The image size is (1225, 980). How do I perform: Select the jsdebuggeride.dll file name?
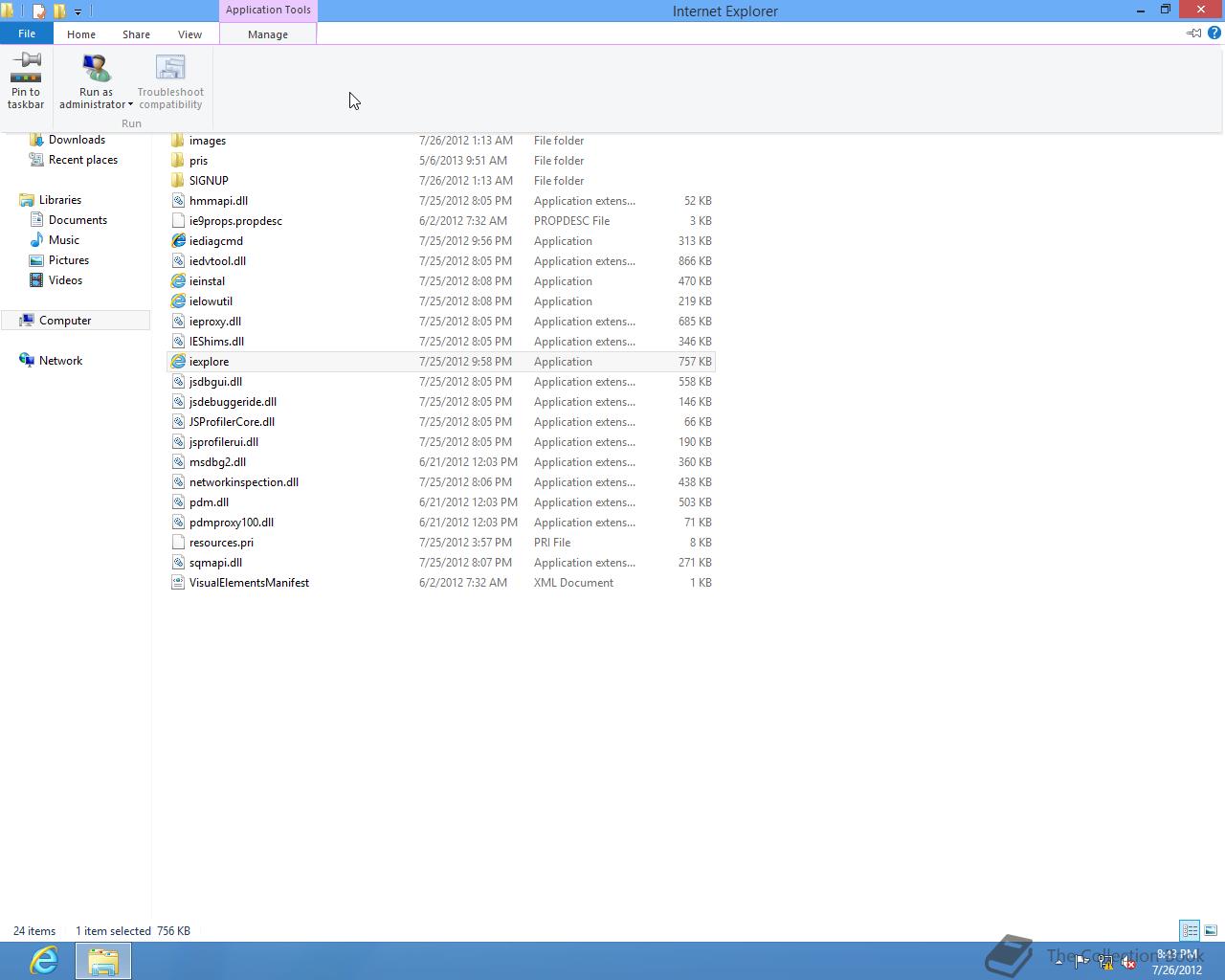tap(233, 402)
